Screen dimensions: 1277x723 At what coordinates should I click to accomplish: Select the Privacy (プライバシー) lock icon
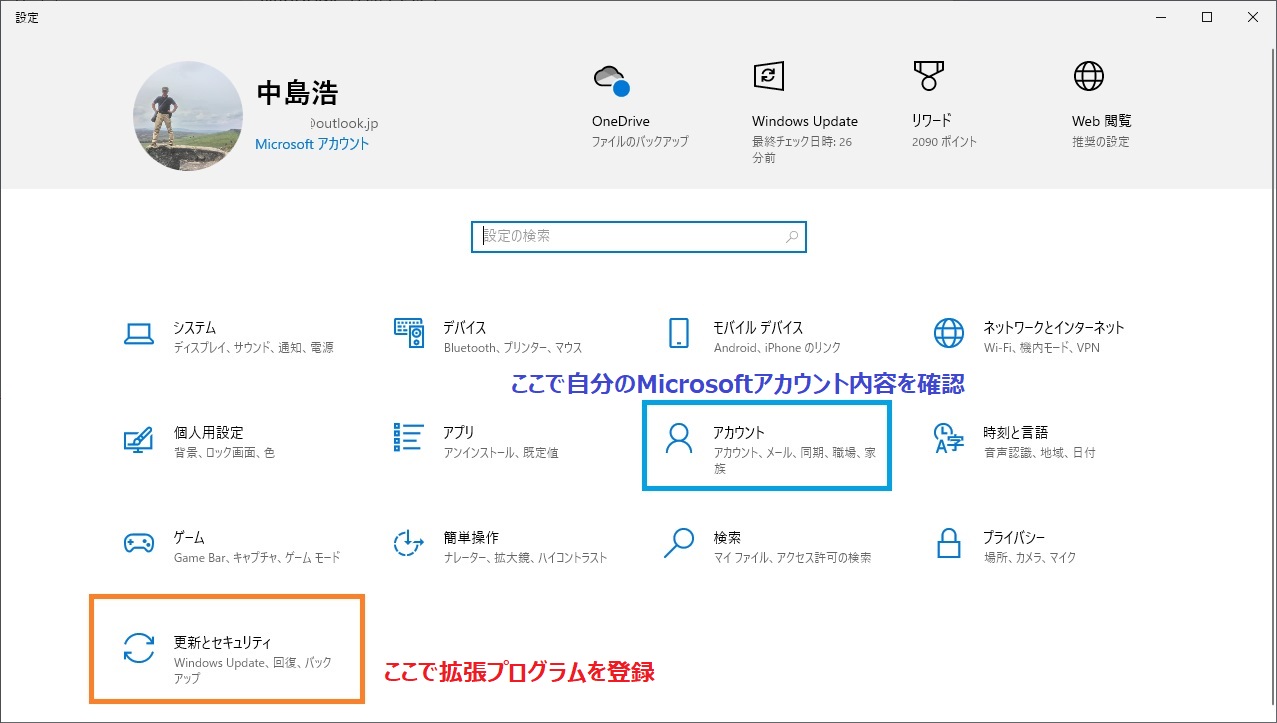point(948,544)
